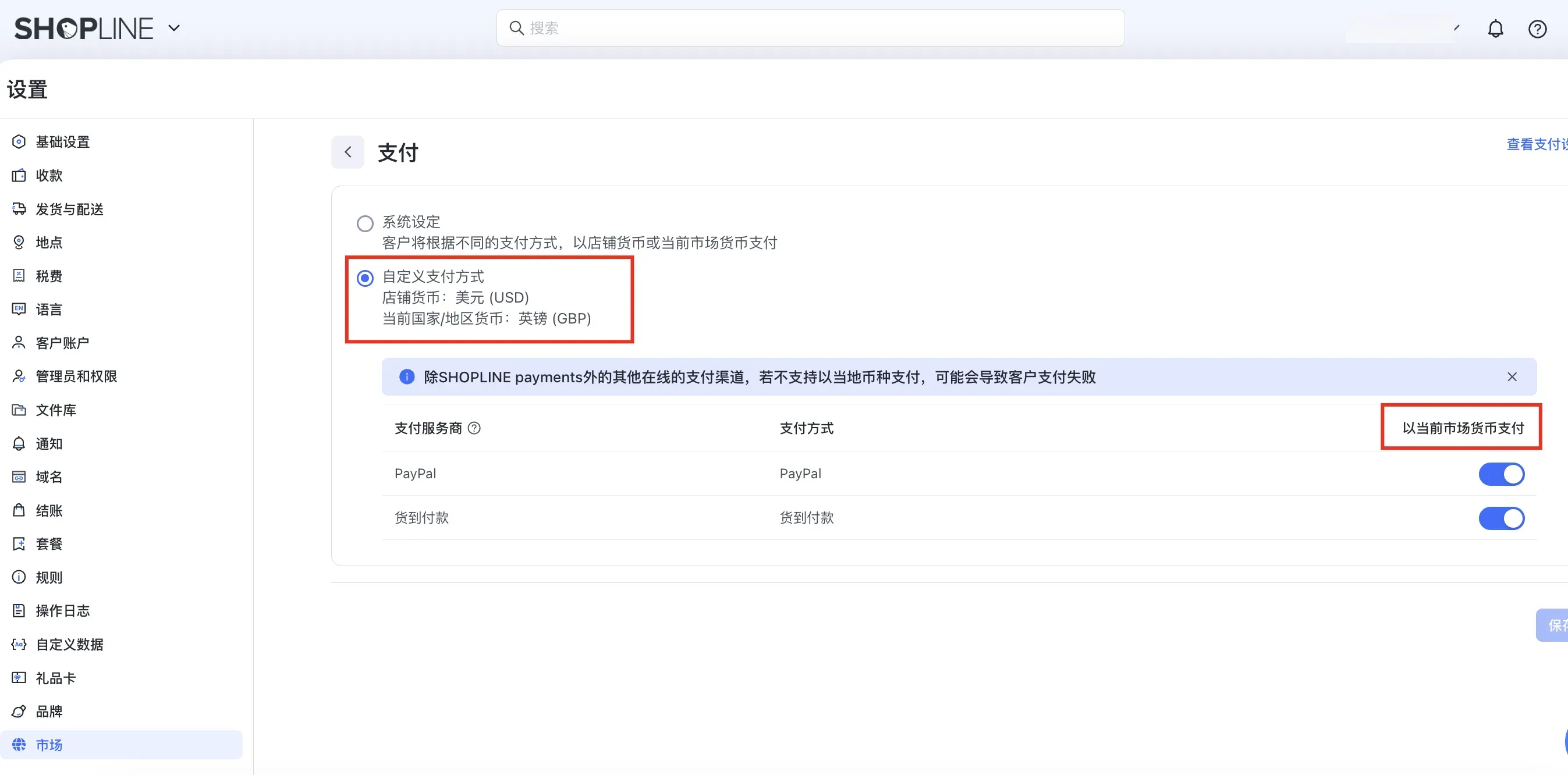Open 基础设置 in the settings menu
Viewport: 1568px width, 775px height.
[62, 142]
